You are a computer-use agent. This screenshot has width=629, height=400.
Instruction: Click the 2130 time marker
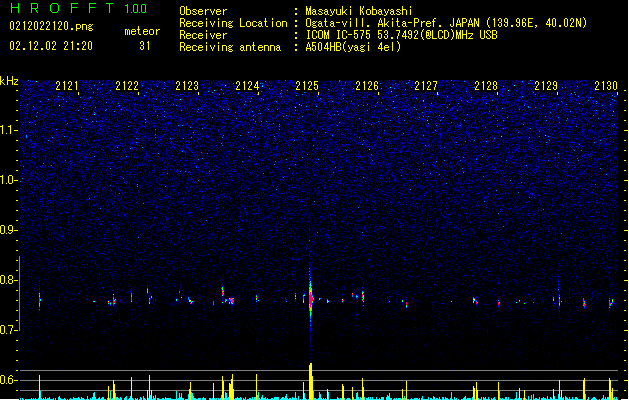[x=606, y=86]
